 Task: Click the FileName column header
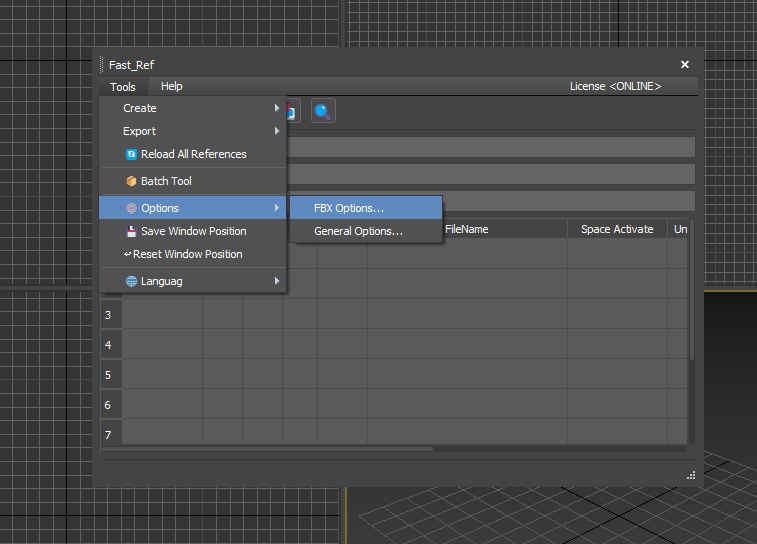pyautogui.click(x=466, y=229)
